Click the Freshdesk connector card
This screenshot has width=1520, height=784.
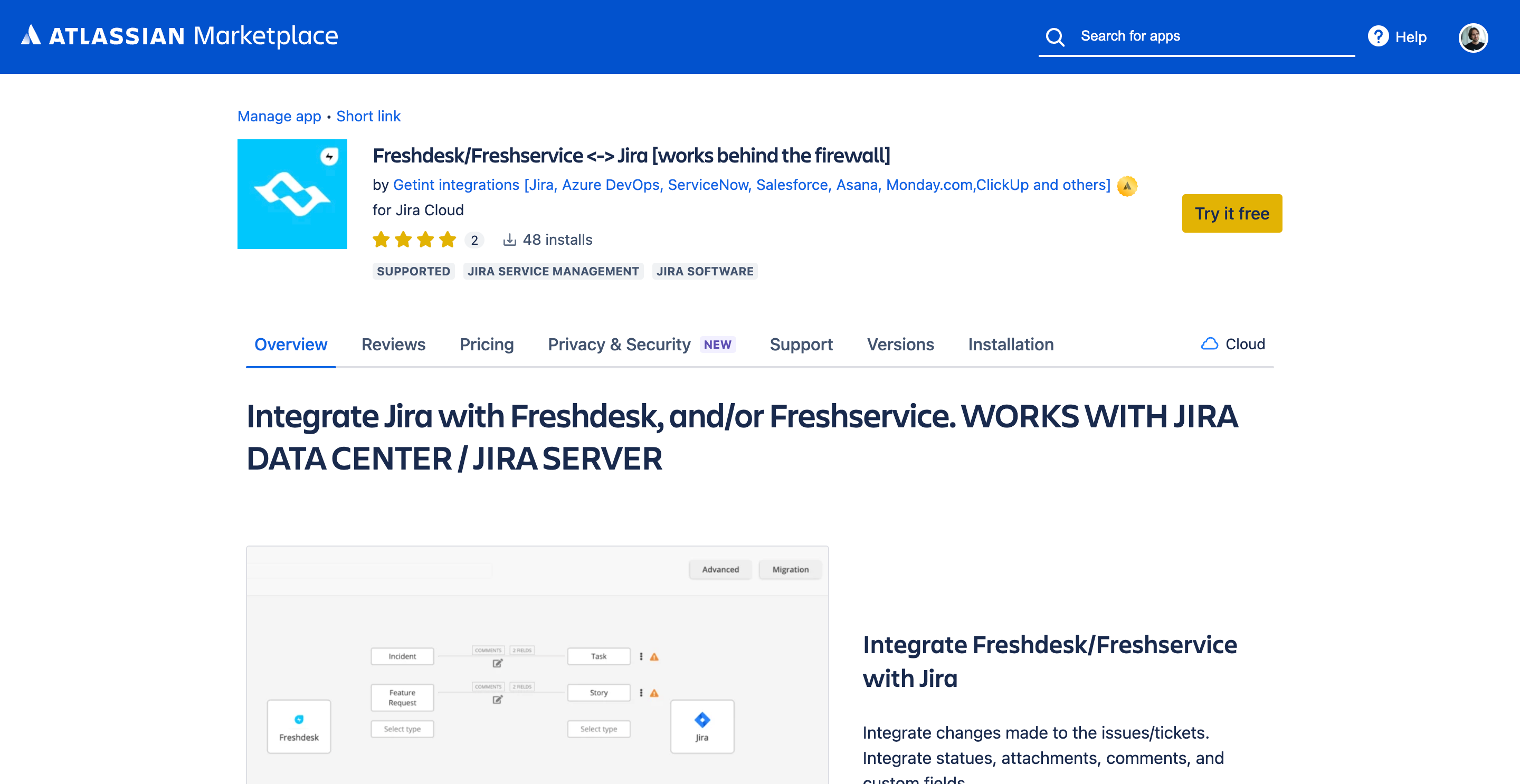click(299, 726)
